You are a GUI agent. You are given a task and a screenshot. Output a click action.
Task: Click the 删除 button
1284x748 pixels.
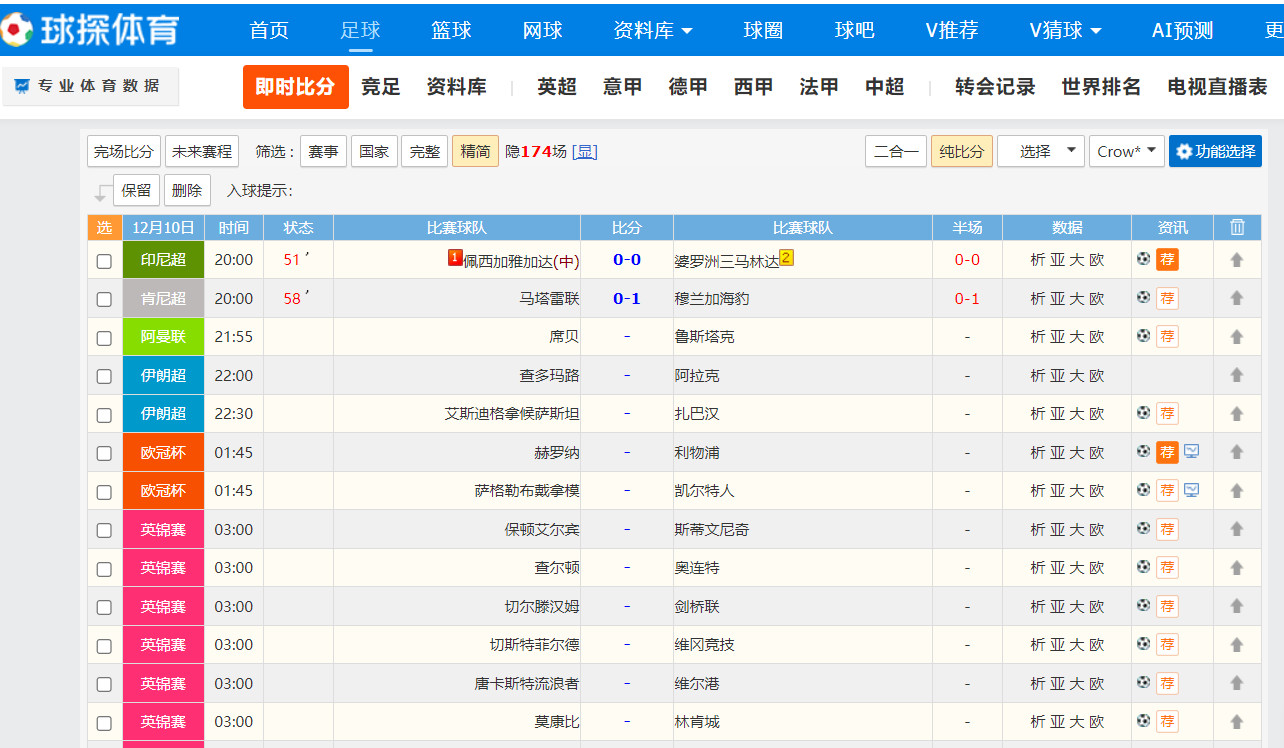187,190
